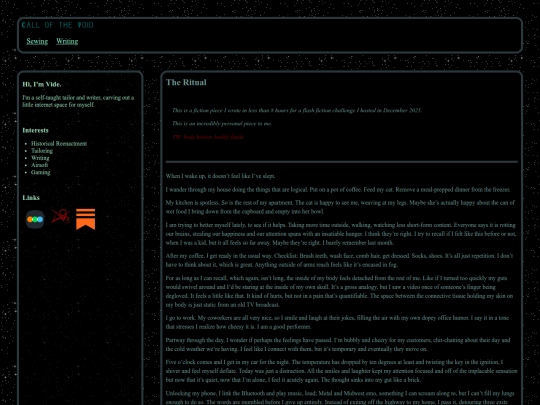Click the italic flash fiction challenge note

tap(297, 111)
